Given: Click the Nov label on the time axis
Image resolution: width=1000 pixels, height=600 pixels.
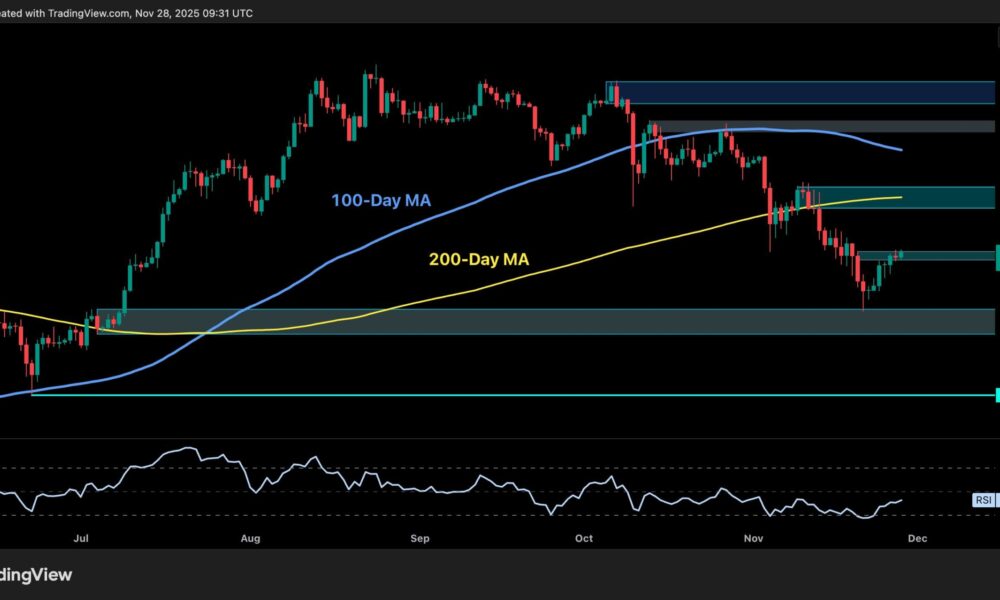Looking at the screenshot, I should (x=751, y=538).
